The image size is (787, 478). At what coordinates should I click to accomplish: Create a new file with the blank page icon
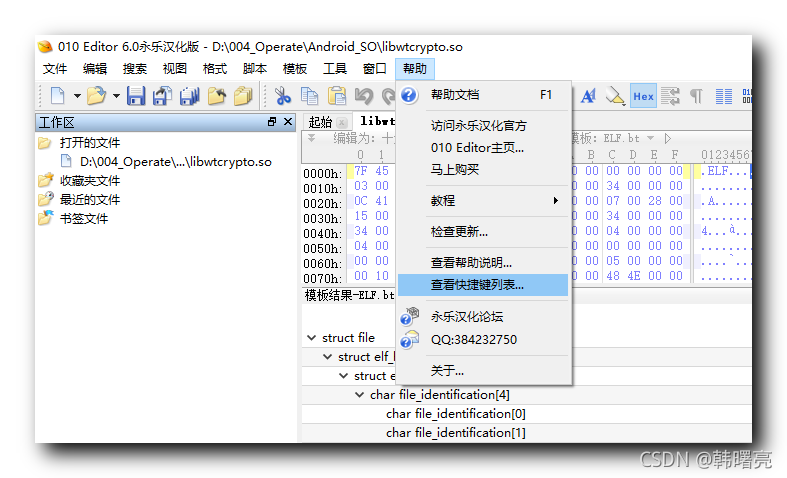pos(58,95)
